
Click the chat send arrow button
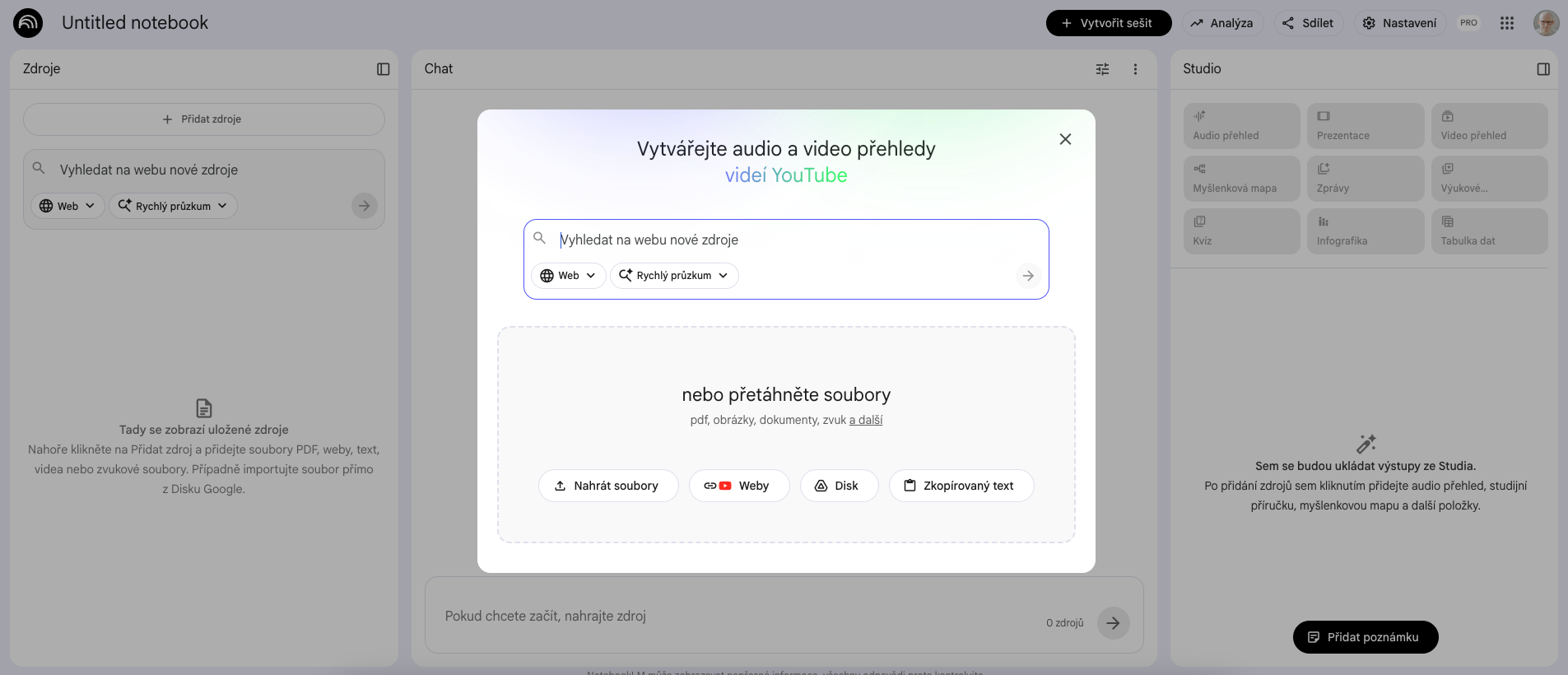[1113, 623]
